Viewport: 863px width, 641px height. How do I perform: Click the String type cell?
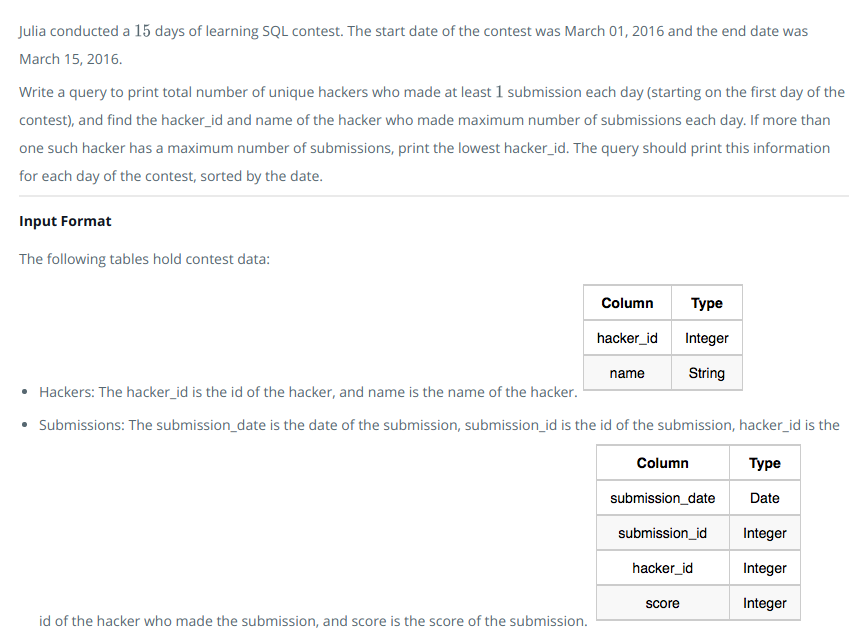(707, 373)
